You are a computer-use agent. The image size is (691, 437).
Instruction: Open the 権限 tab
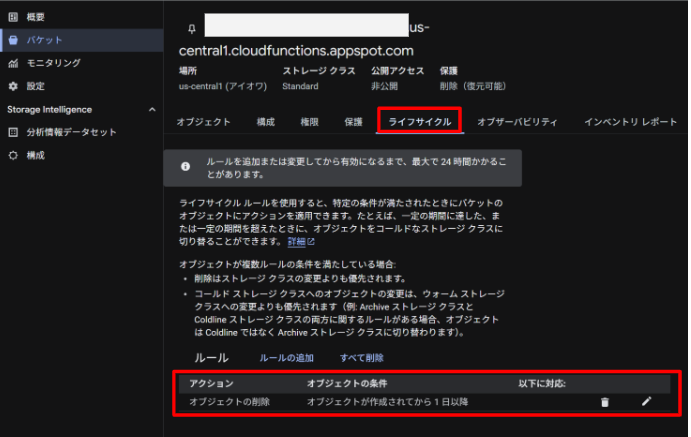tap(309, 122)
